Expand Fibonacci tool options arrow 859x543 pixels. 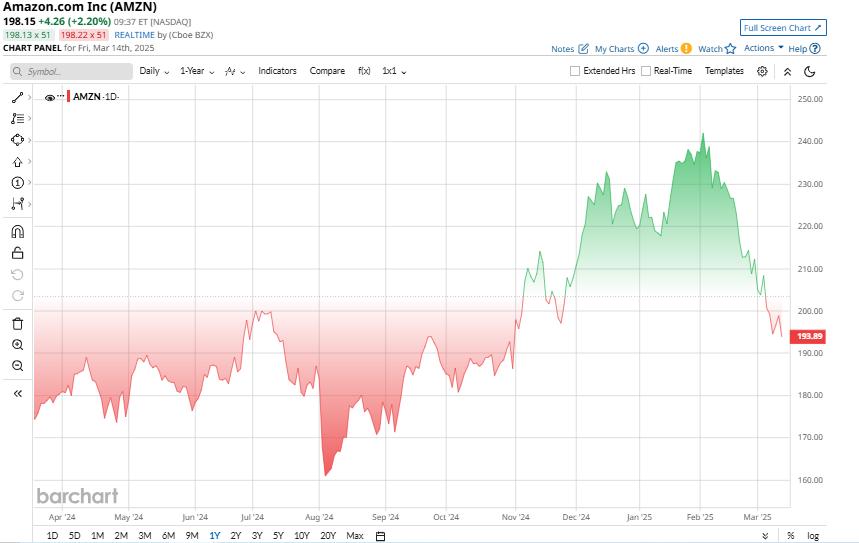[30, 118]
